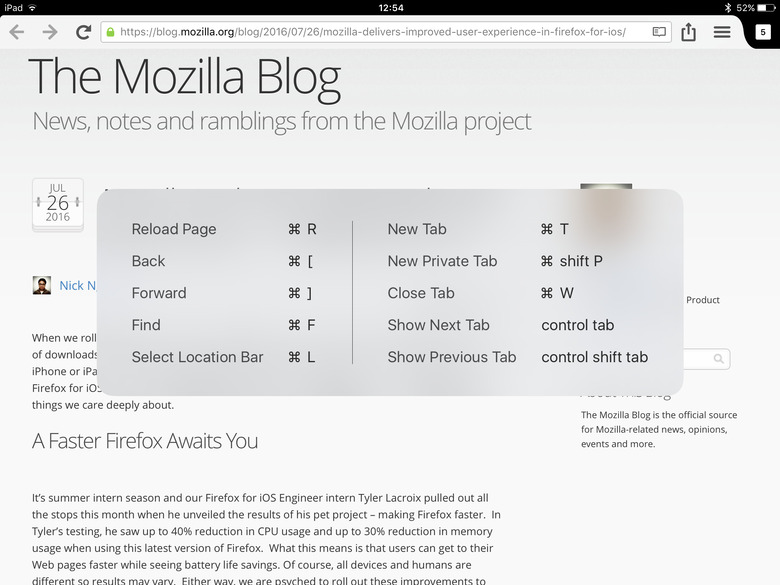The width and height of the screenshot is (780, 585).
Task: Open Nick N author link
Action: tap(78, 286)
